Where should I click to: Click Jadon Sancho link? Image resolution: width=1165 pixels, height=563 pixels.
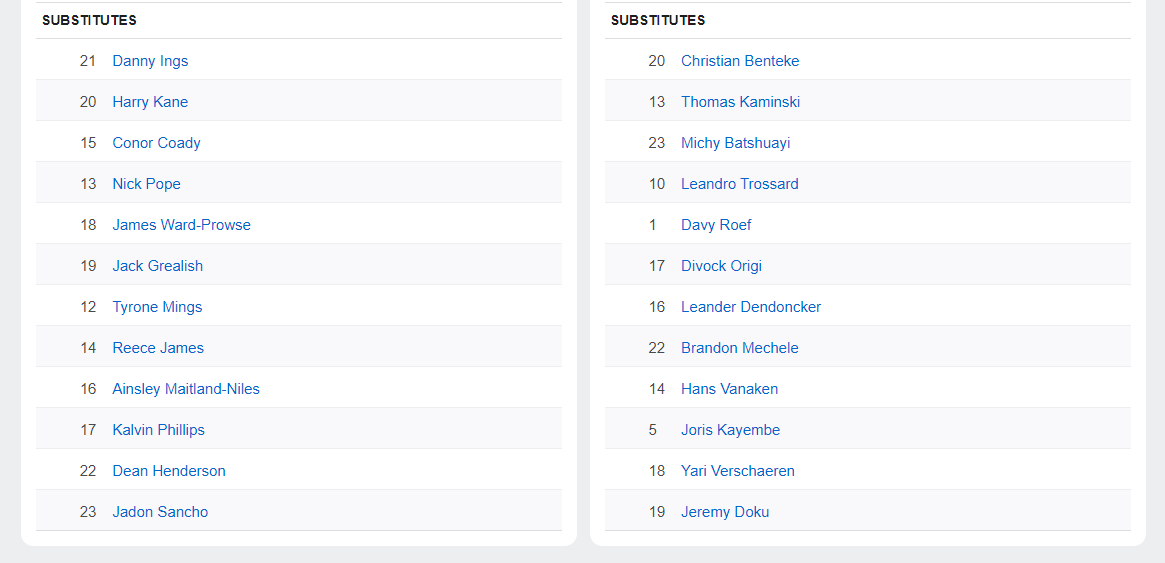pos(160,512)
